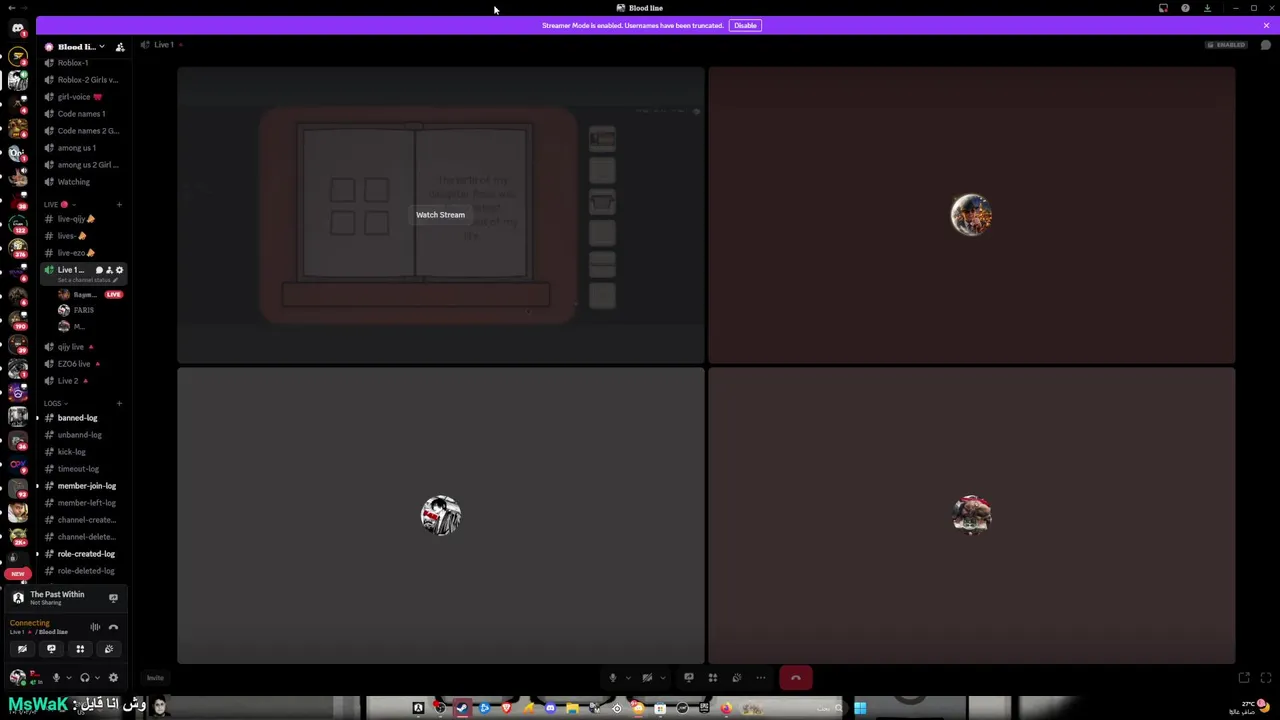The image size is (1280, 720).
Task: Watch the live stream
Action: click(x=440, y=215)
